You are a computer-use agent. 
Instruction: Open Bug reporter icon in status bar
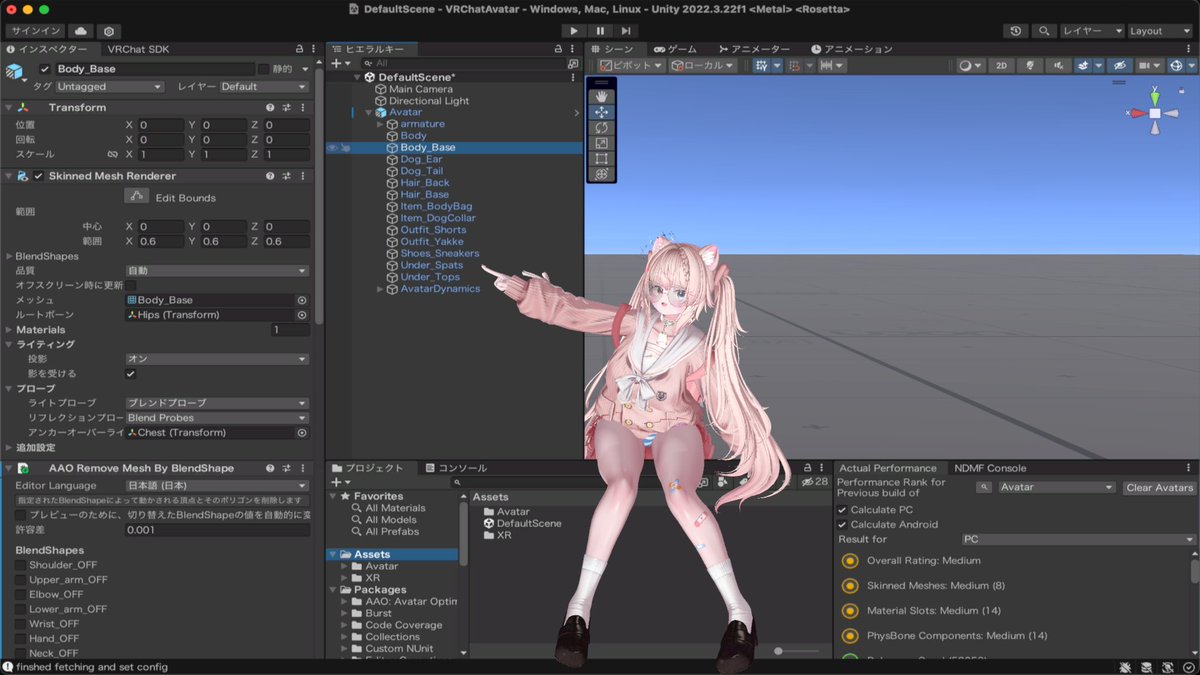(1127, 667)
